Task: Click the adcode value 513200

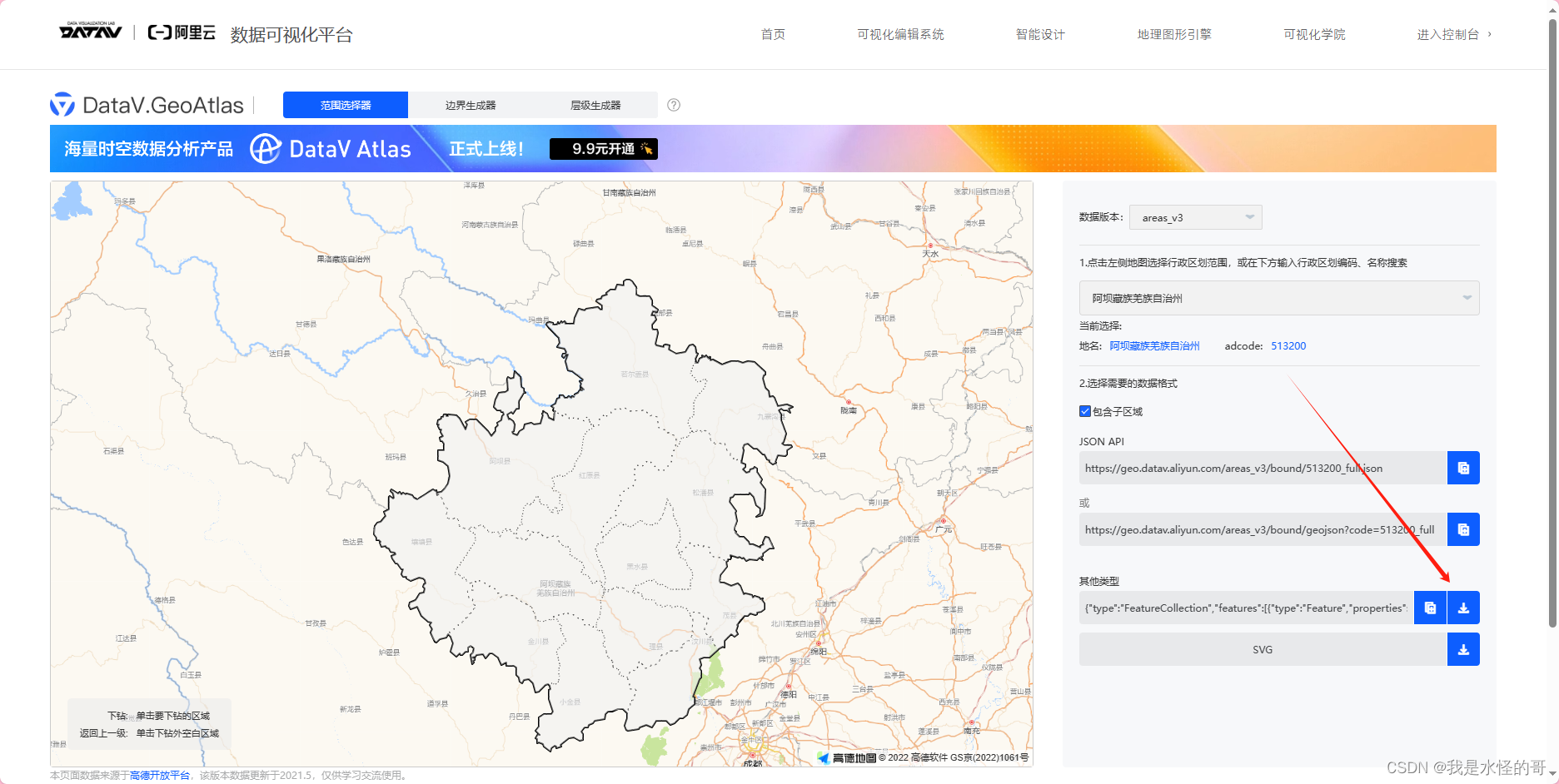Action: click(x=1288, y=346)
